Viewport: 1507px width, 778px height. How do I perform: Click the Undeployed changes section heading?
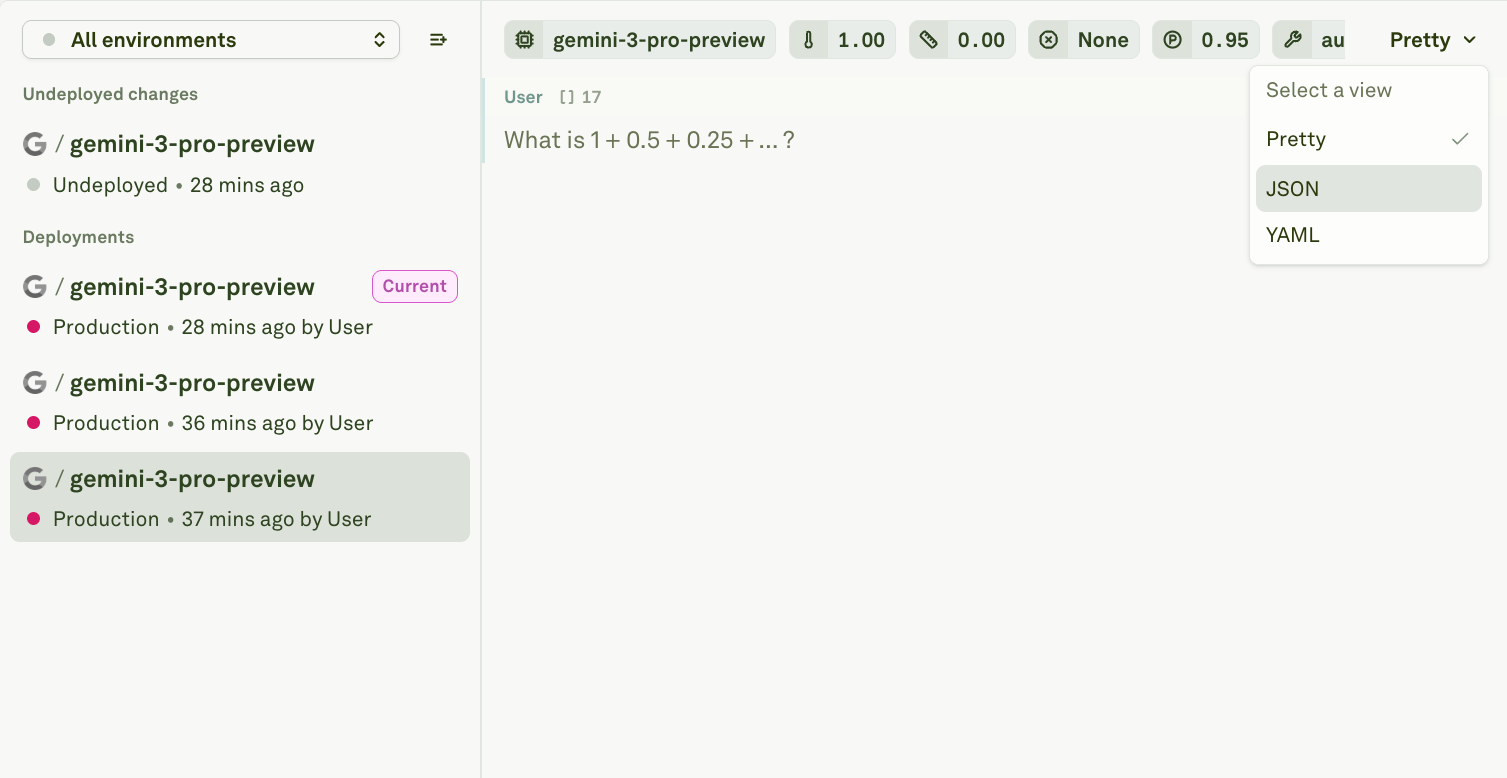pyautogui.click(x=110, y=94)
